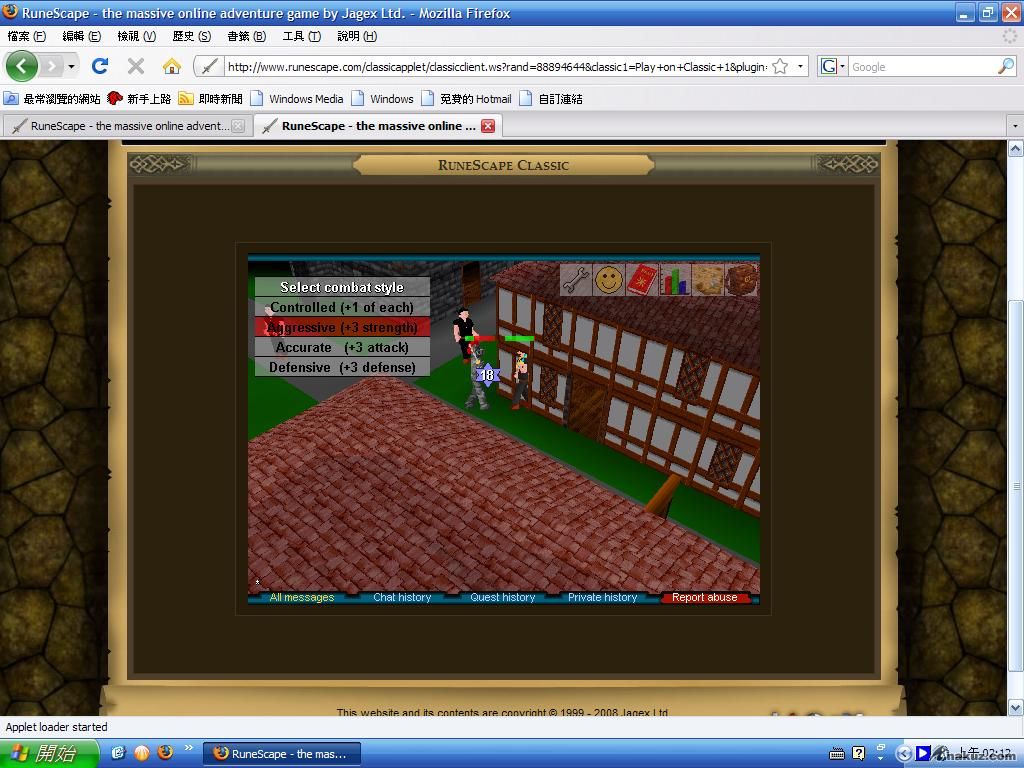Open the 即時新聞 feed bookmark

click(210, 99)
